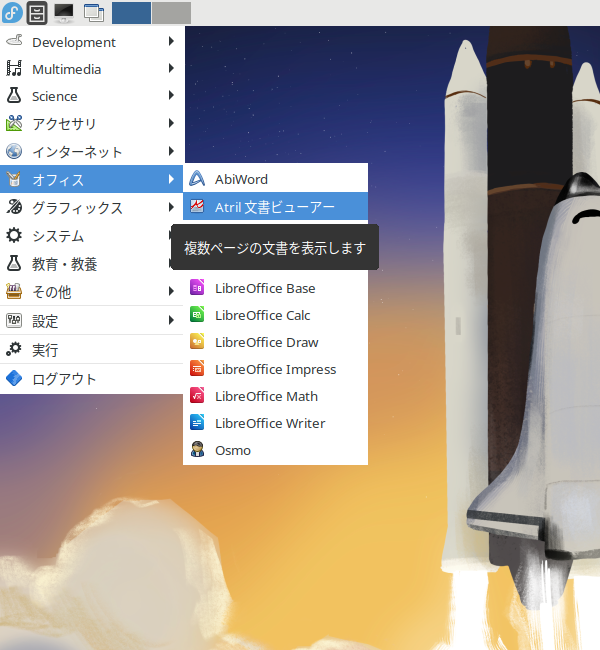Image resolution: width=600 pixels, height=650 pixels.
Task: Expand the インターネット submenu arrow
Action: pyautogui.click(x=171, y=151)
